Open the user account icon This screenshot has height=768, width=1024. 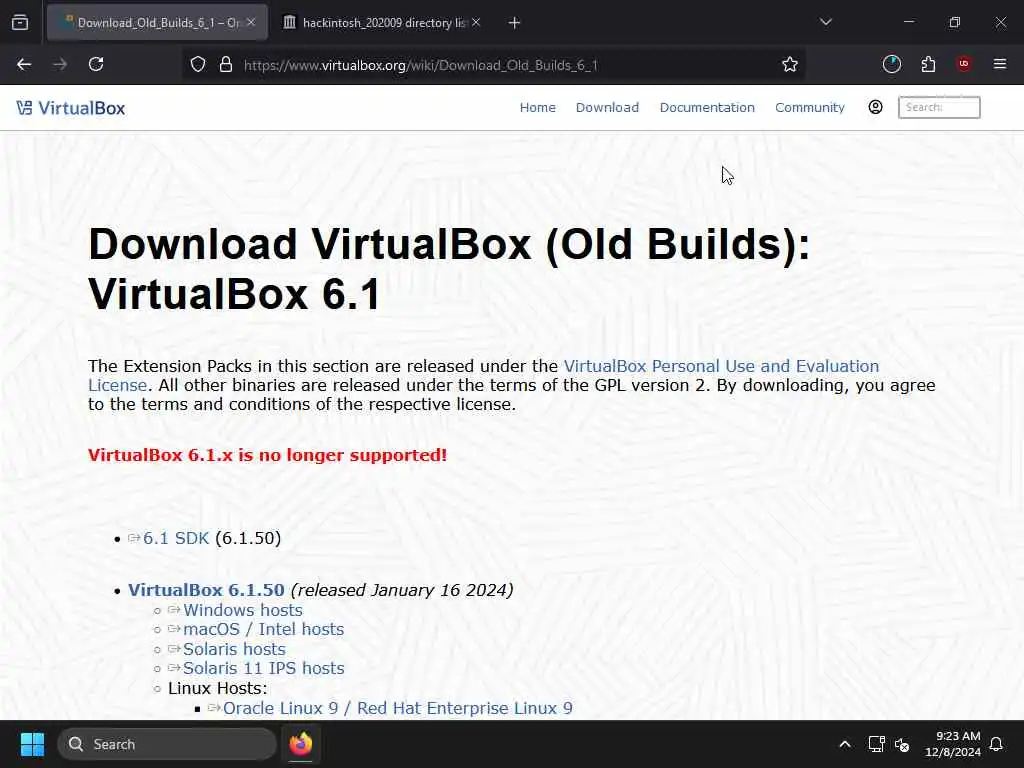point(875,107)
